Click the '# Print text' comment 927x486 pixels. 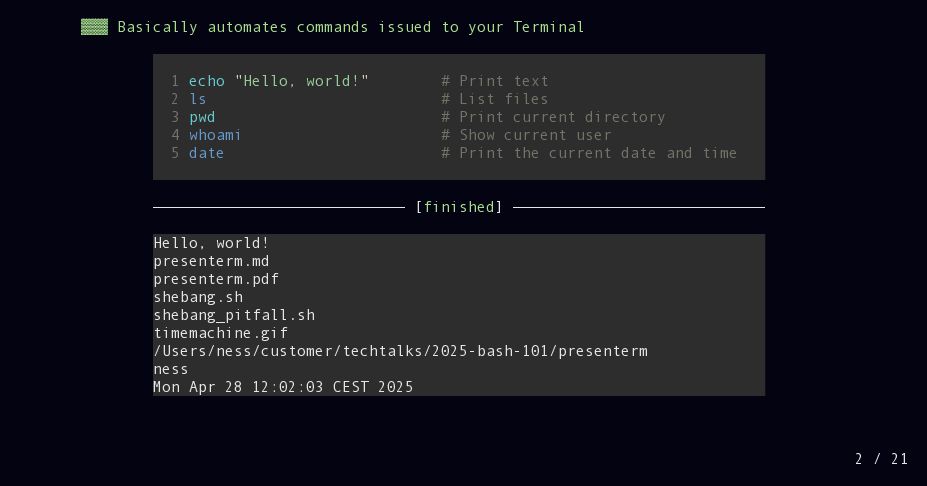pos(495,81)
